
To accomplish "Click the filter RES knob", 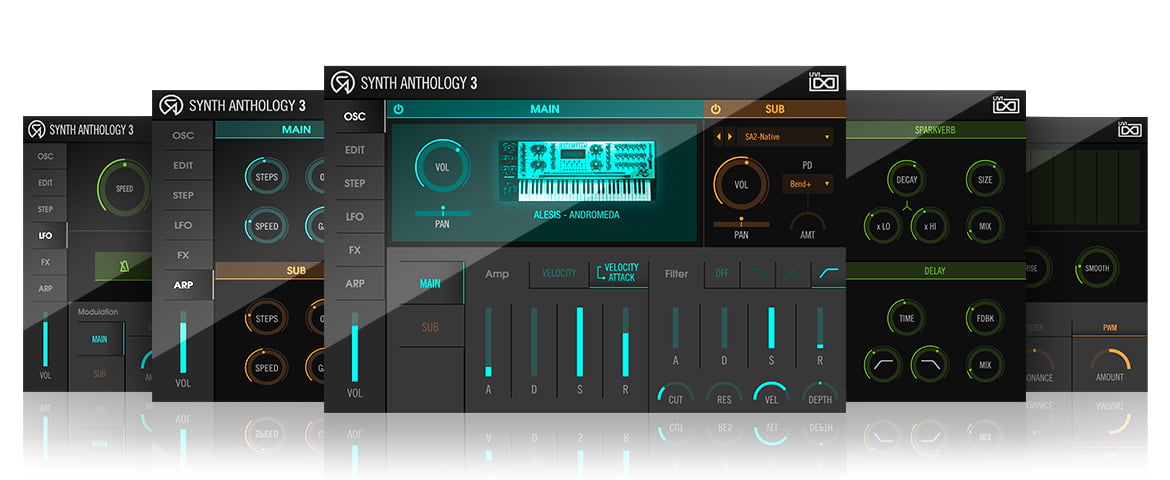I will point(724,394).
